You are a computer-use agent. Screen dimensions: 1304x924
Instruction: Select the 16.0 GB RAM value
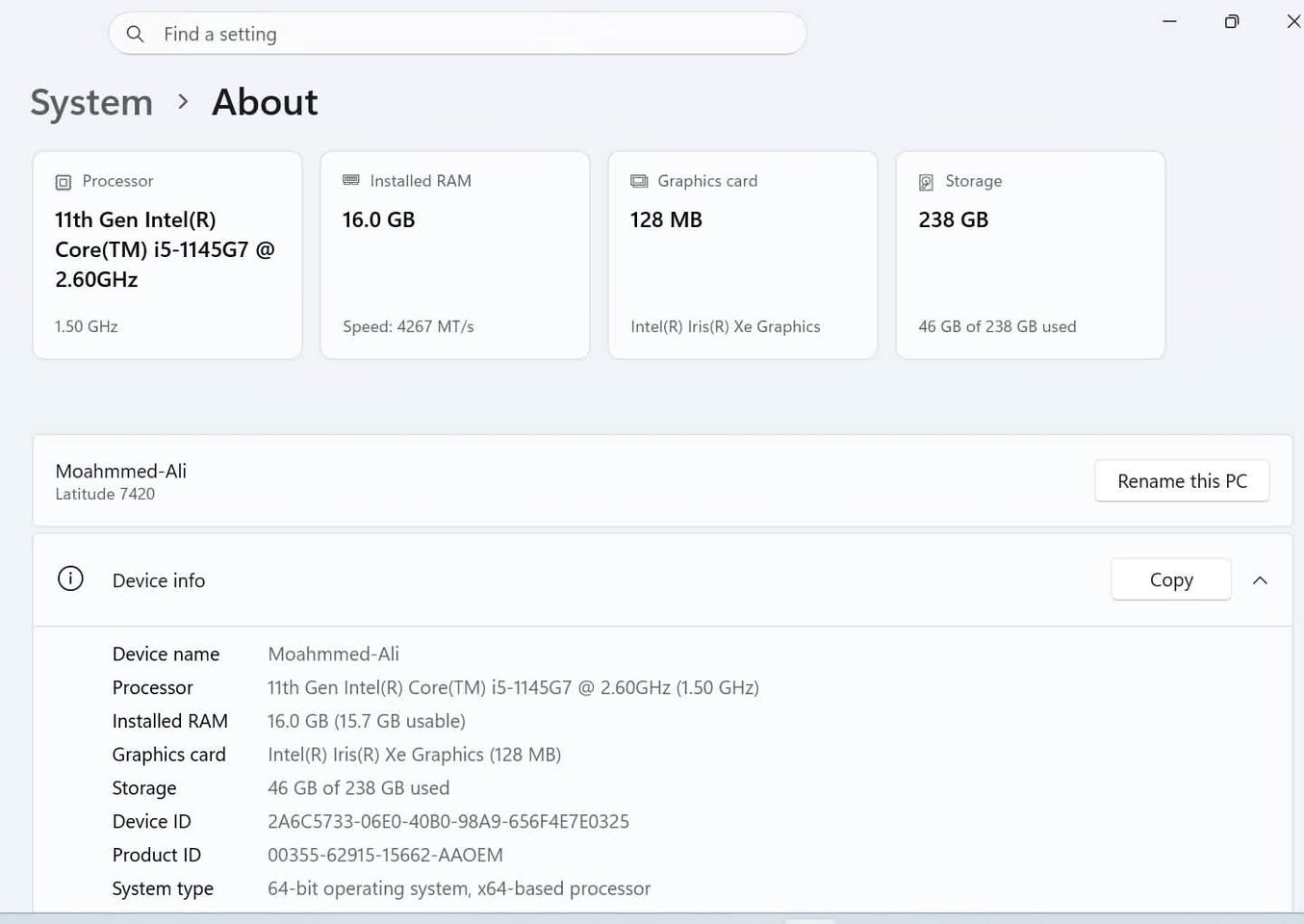click(379, 219)
